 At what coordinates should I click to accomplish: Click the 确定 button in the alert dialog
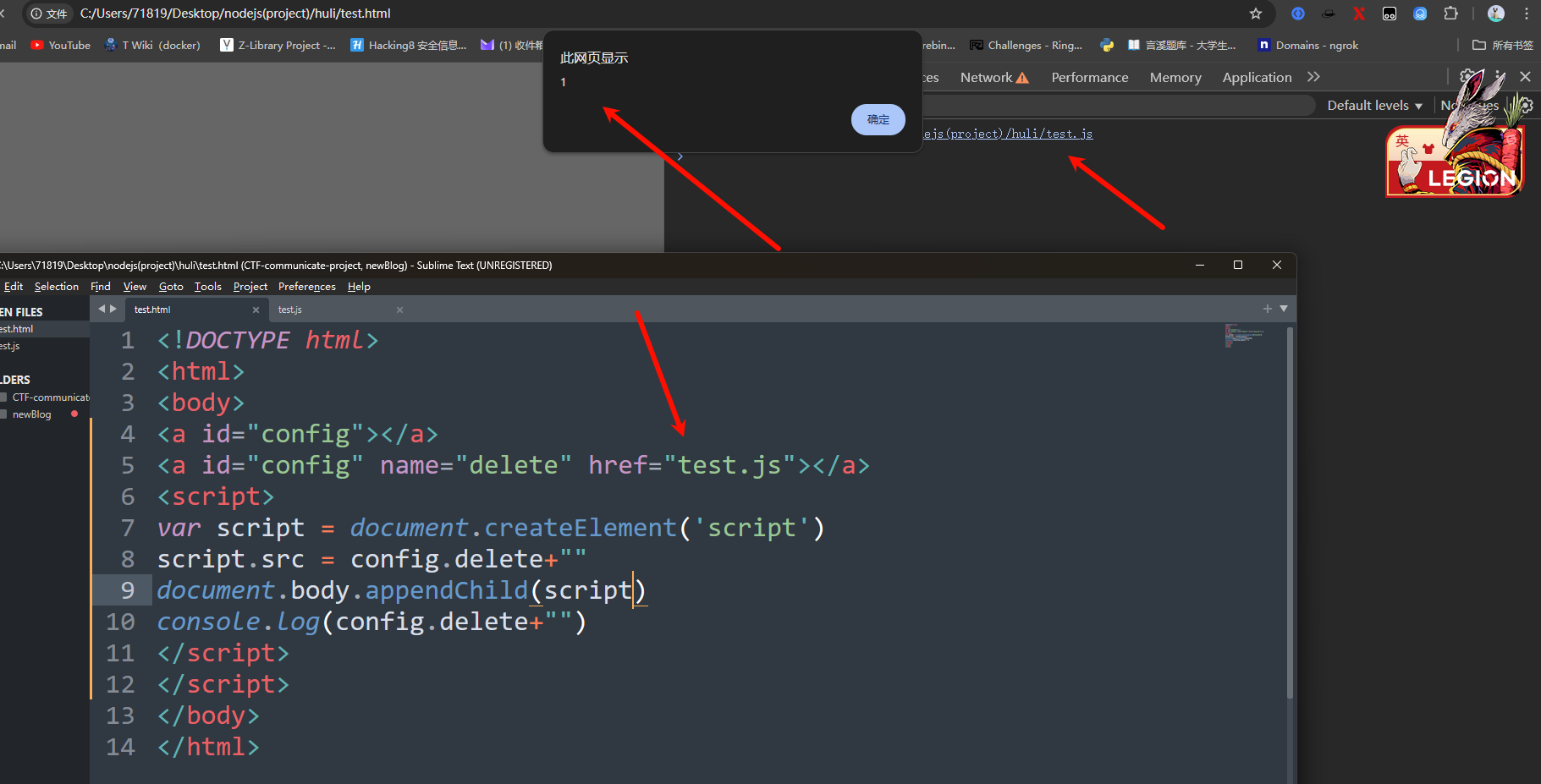pyautogui.click(x=878, y=119)
